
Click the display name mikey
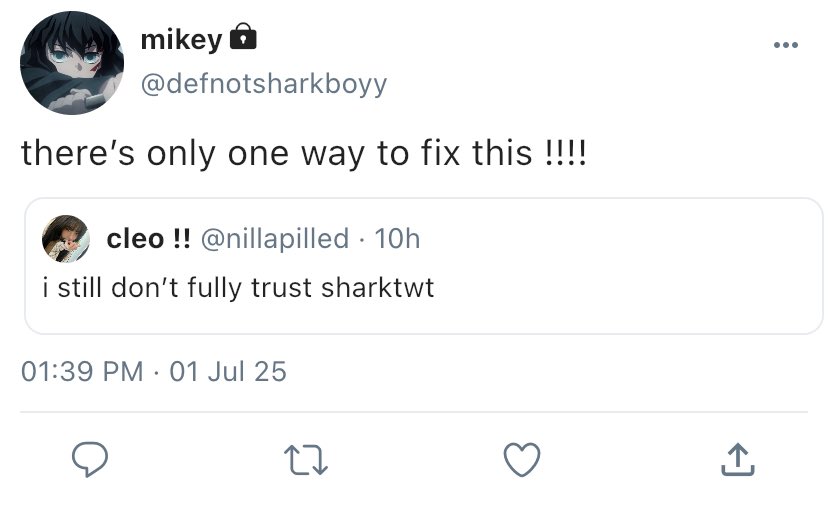181,40
